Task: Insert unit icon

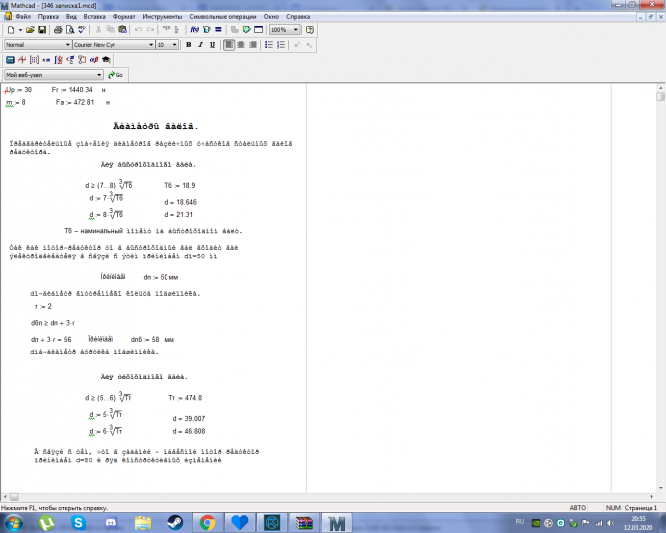Action: [x=206, y=30]
